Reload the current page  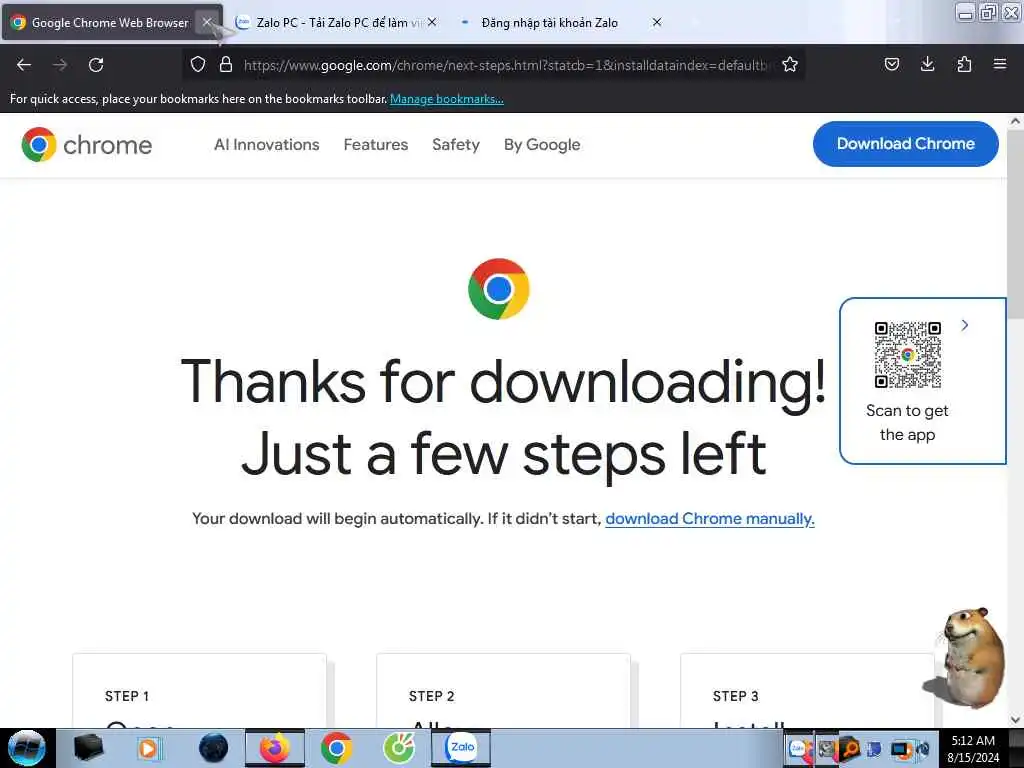(x=96, y=65)
